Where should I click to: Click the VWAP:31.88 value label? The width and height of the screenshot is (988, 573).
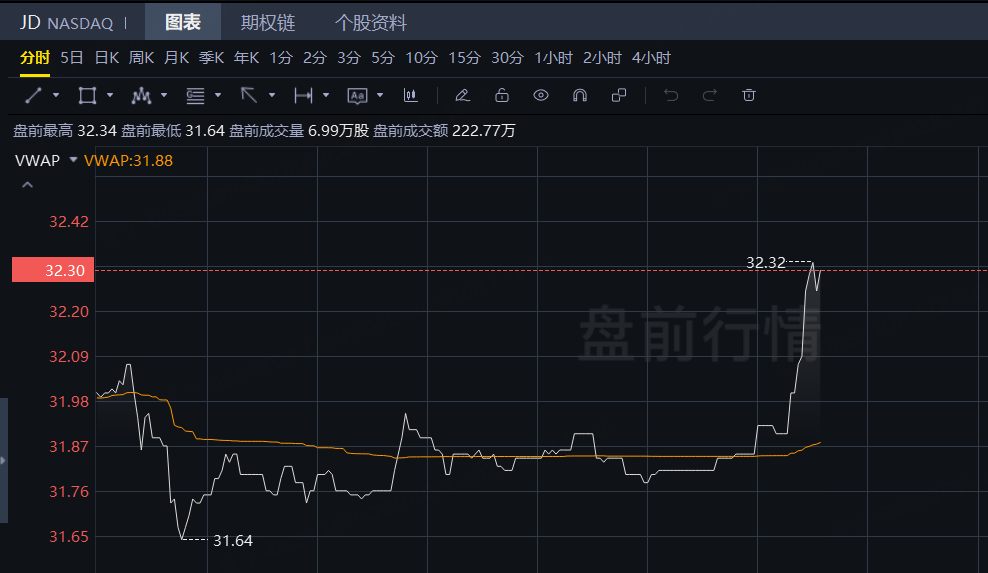pos(129,161)
